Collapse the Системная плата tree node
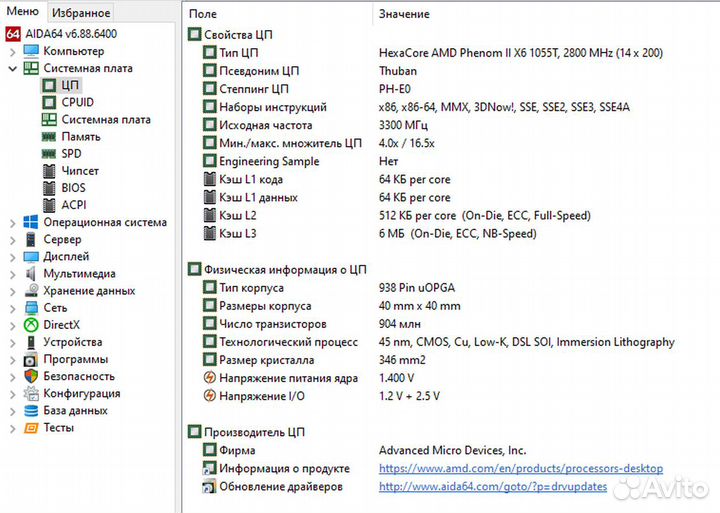The image size is (720, 513). pyautogui.click(x=12, y=69)
